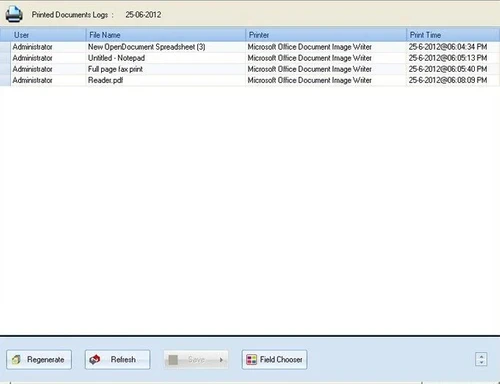Select the 'Full page fax print' file name
500x384 pixels.
point(115,69)
